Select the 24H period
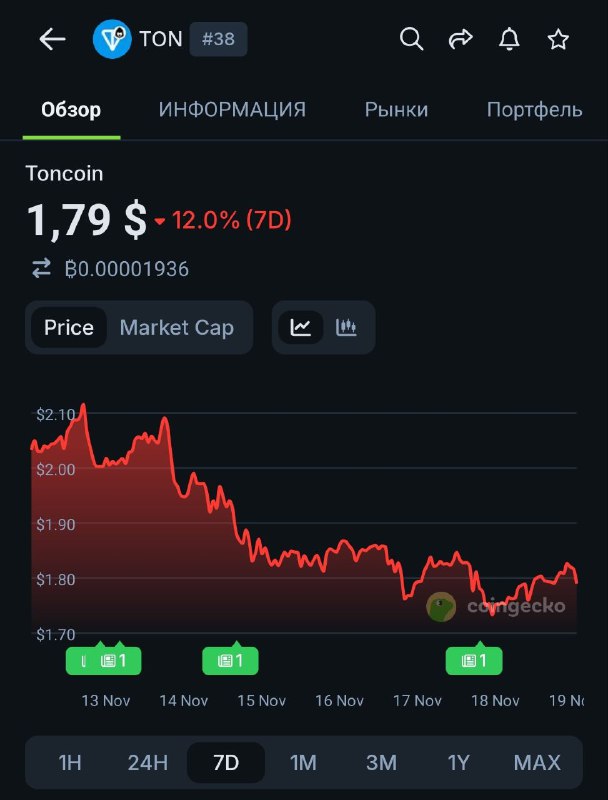This screenshot has width=608, height=800. [147, 762]
